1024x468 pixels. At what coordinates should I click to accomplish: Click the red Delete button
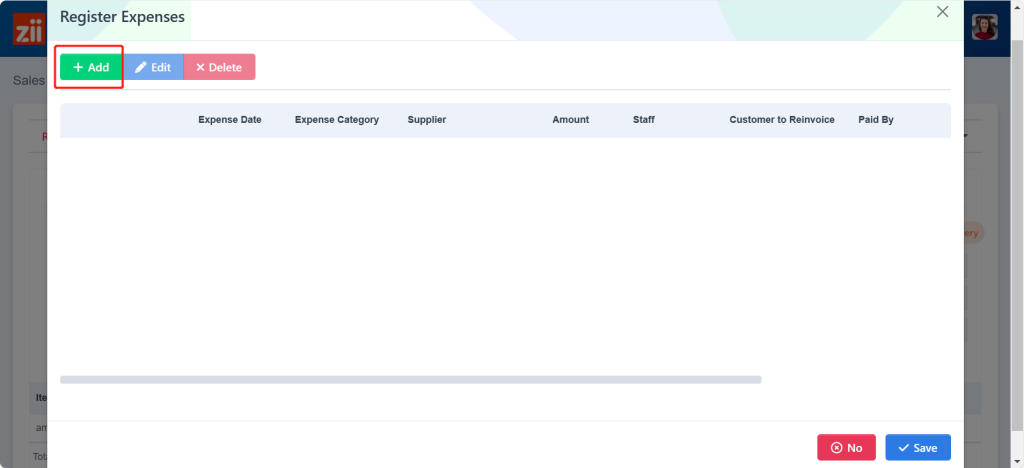tap(219, 67)
